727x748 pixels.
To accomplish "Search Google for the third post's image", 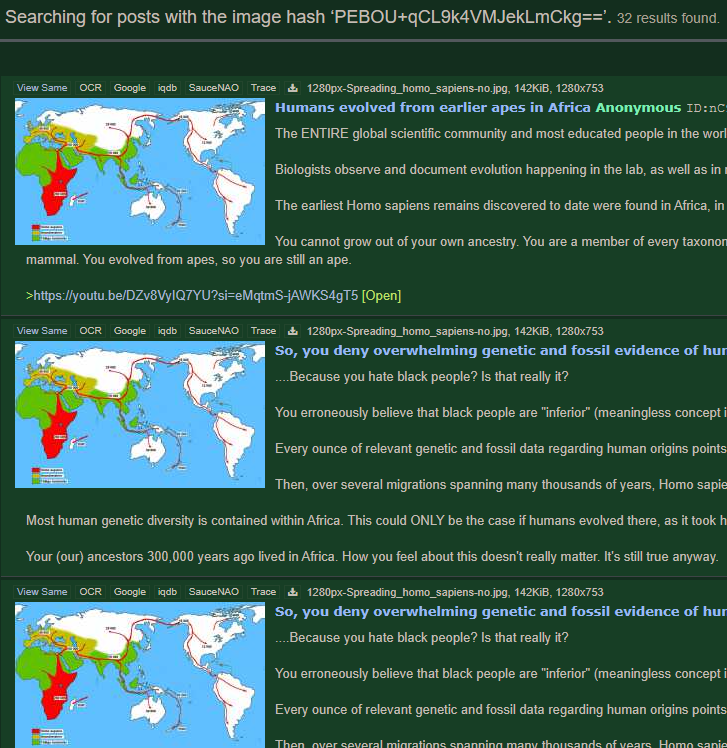I will (x=130, y=592).
